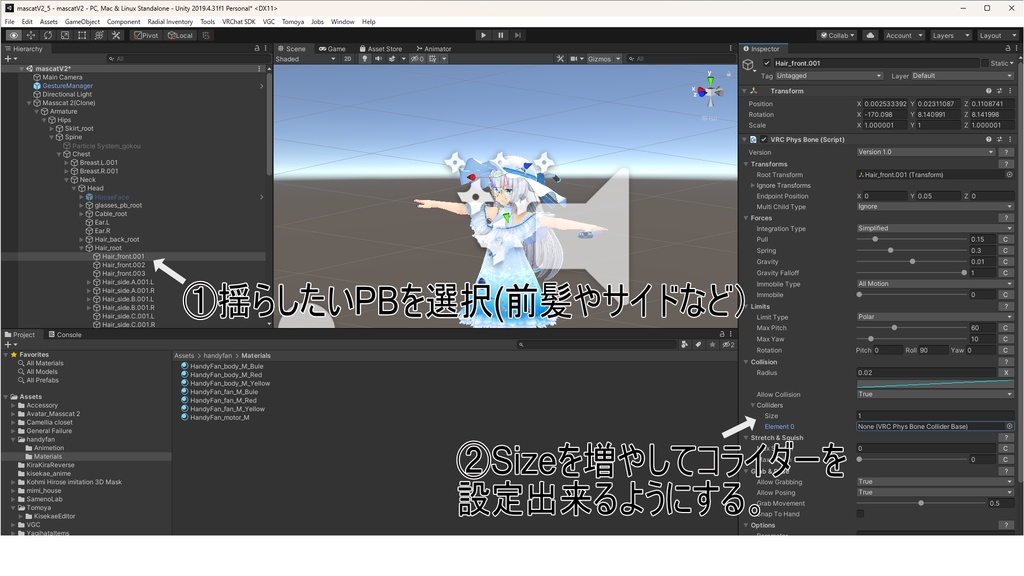Select the Rect Transform tool
1024x576 pixels.
pos(81,35)
